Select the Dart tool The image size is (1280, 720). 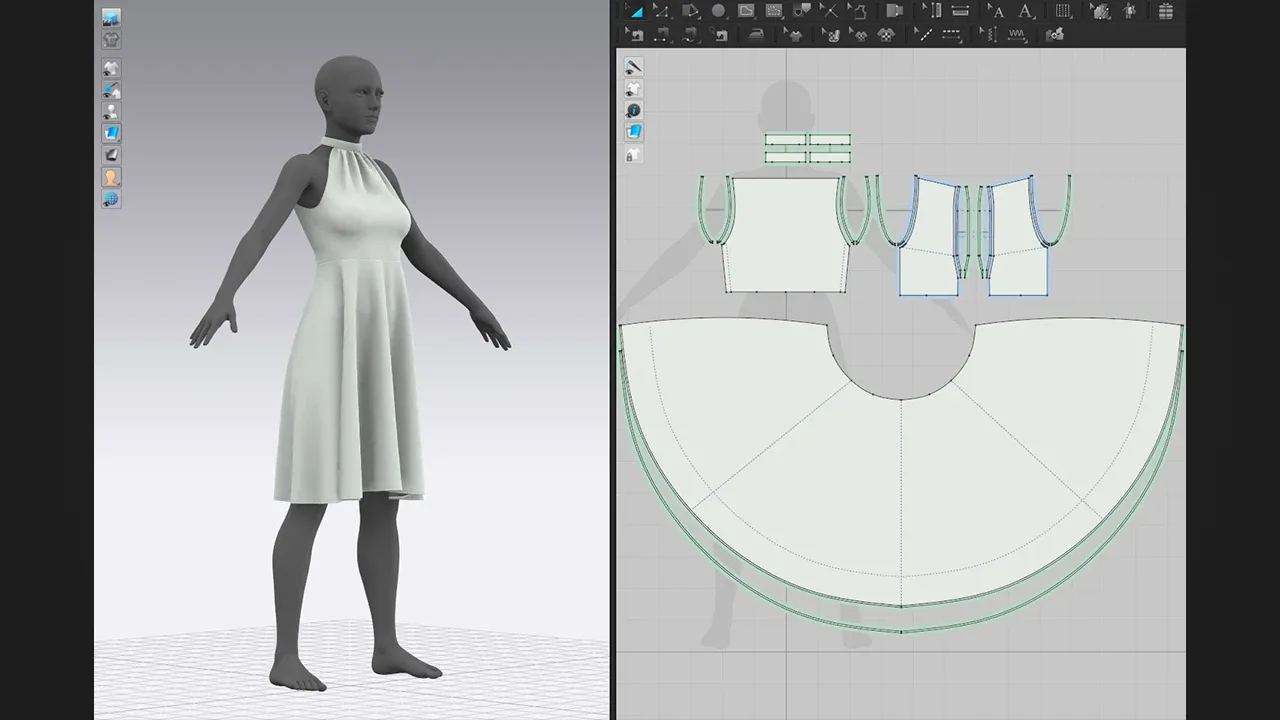801,11
